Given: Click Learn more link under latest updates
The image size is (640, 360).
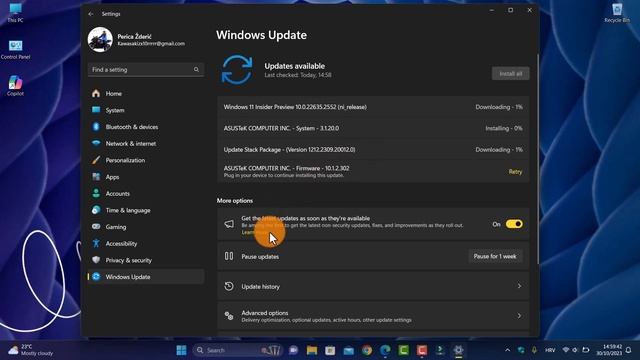Looking at the screenshot, I should click(x=254, y=232).
